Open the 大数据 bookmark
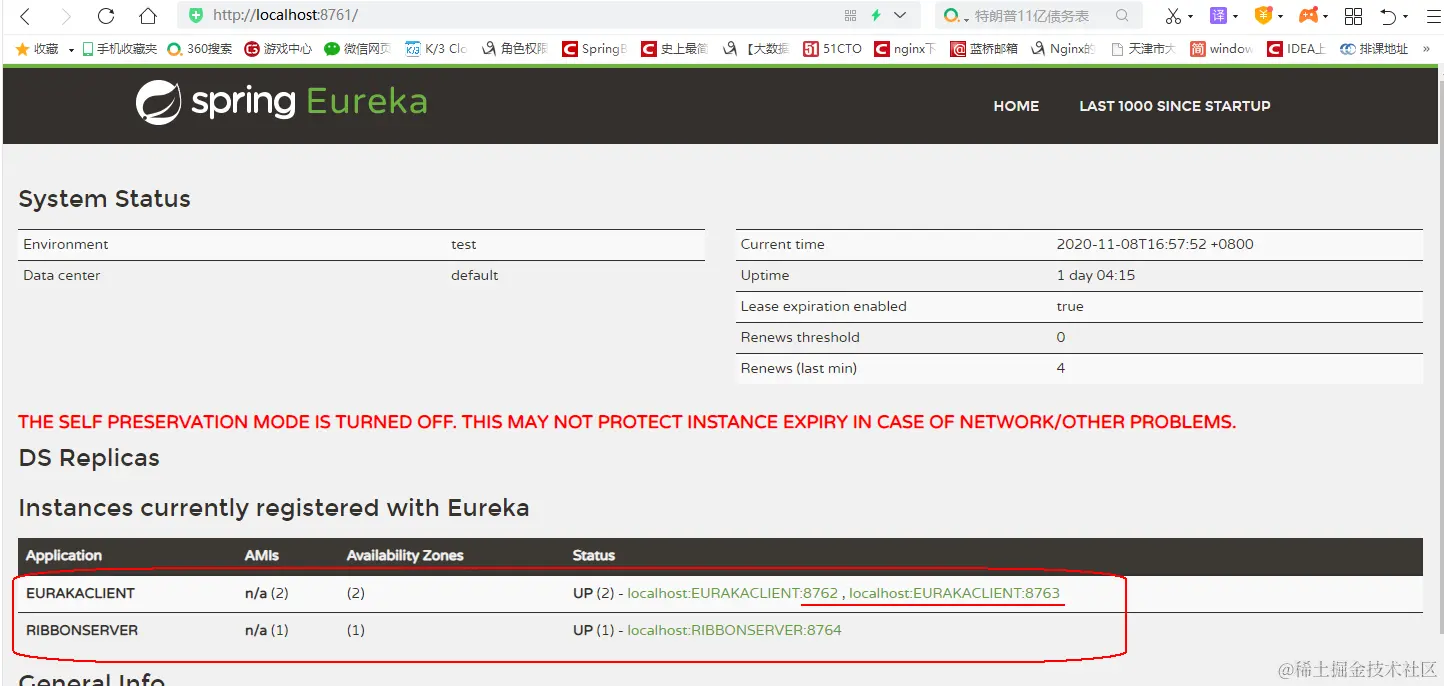1444x686 pixels. (755, 48)
